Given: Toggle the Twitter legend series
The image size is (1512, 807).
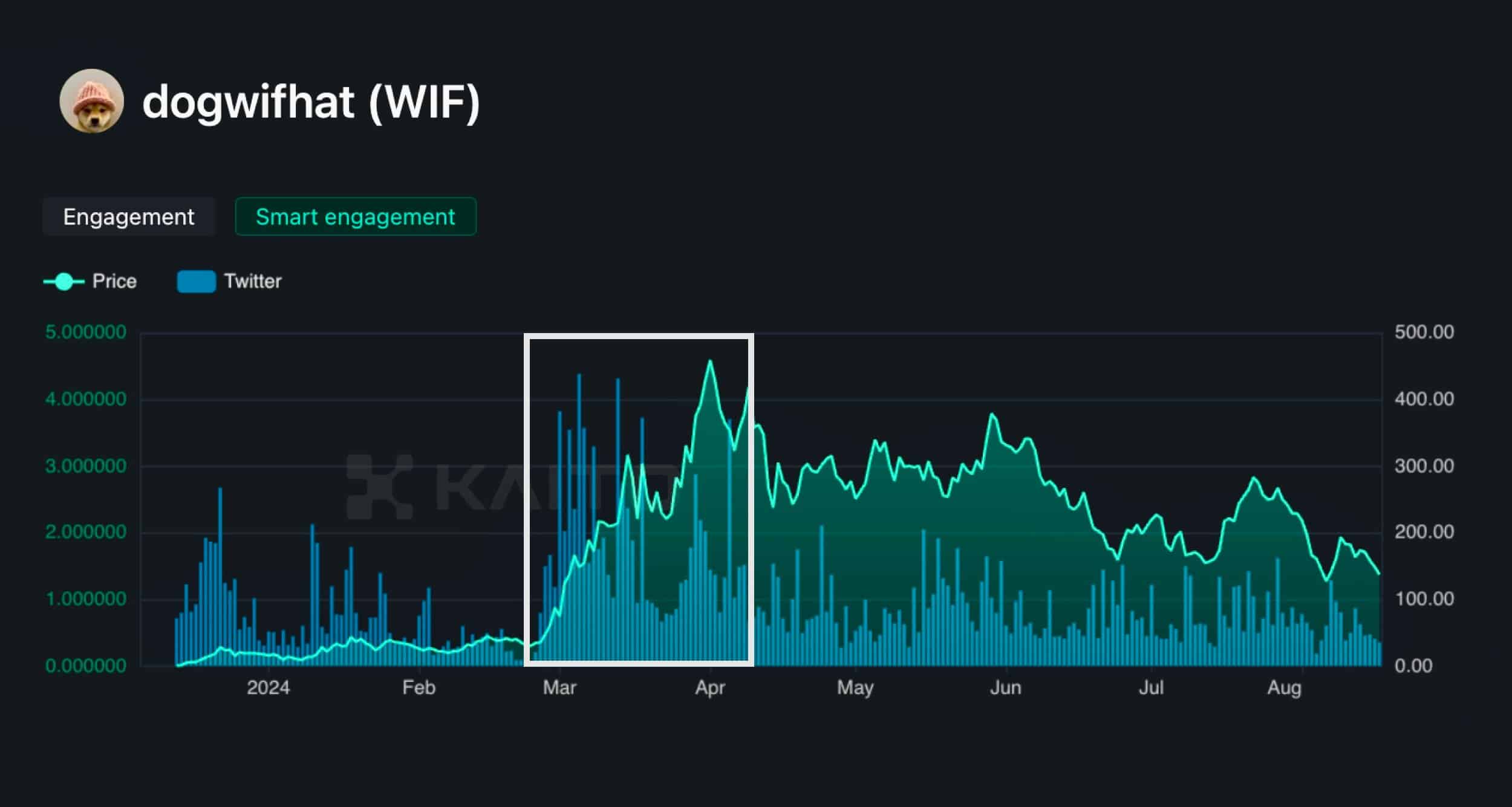Looking at the screenshot, I should (x=252, y=281).
